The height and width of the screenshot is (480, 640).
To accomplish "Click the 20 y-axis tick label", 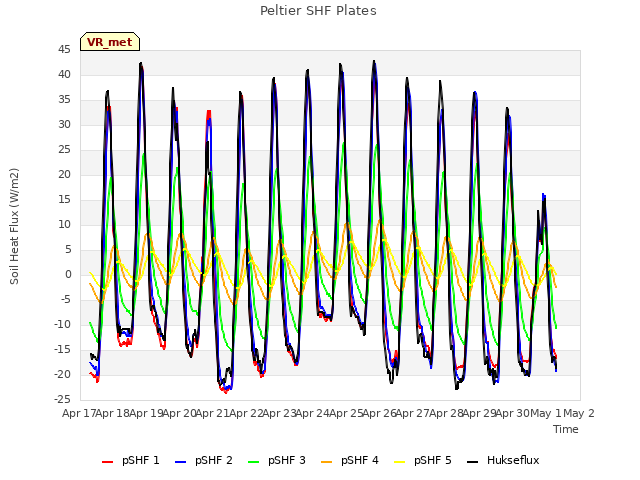I will [64, 175].
